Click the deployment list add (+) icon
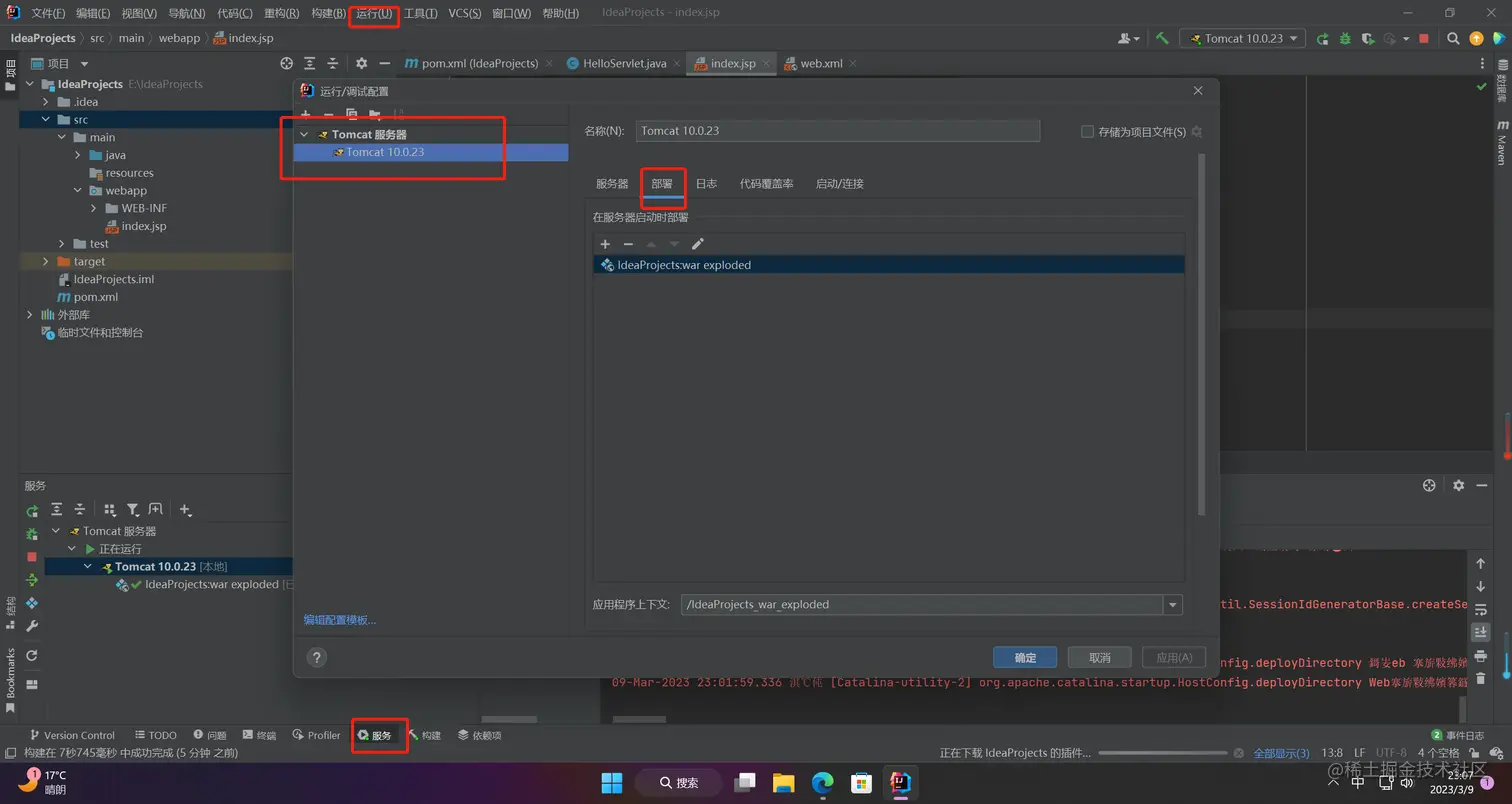 click(605, 244)
